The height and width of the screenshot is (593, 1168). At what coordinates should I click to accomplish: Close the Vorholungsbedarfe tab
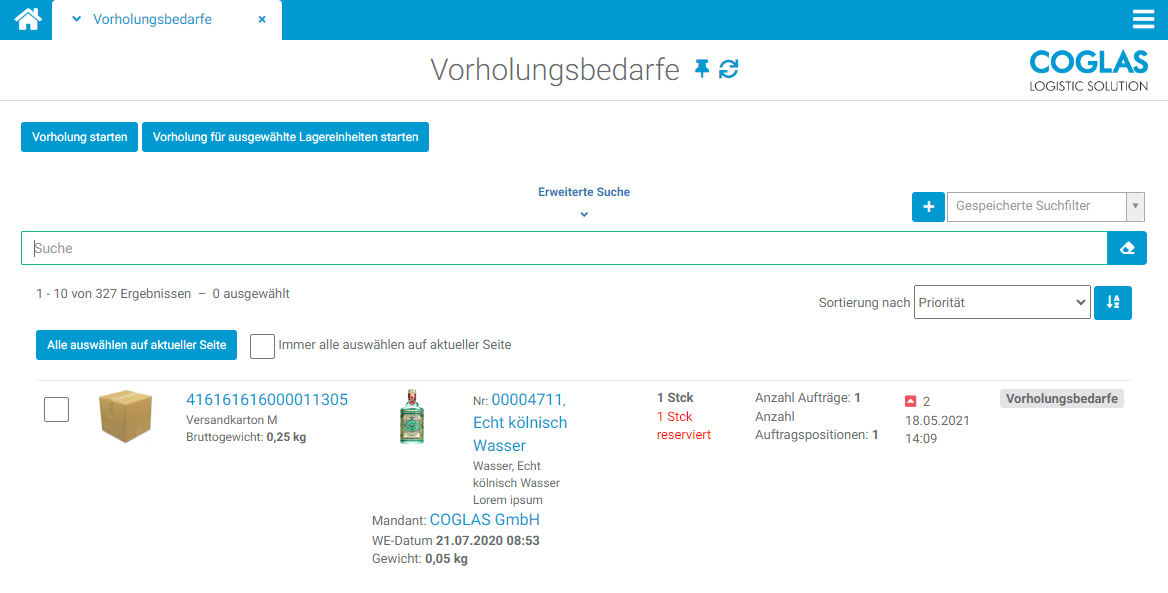(x=262, y=19)
